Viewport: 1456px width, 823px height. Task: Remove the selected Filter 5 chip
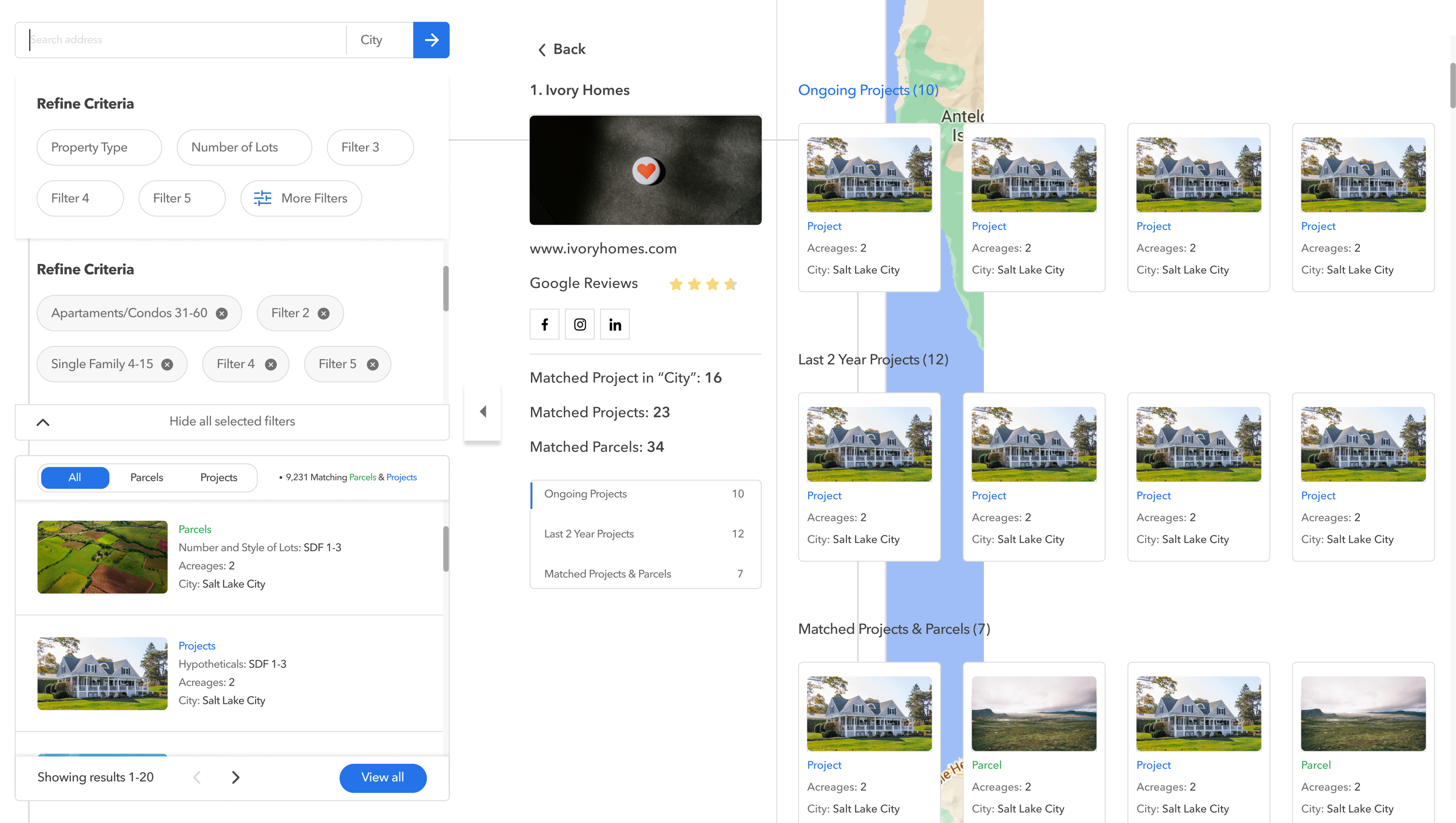coord(372,364)
